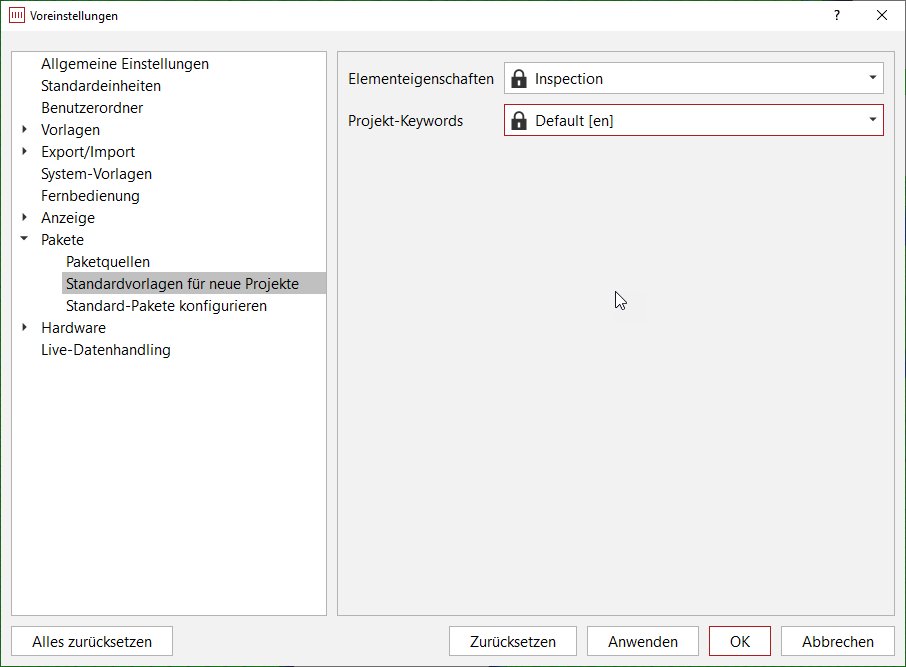Select Standard-Pakete konfigurieren entry
906x667 pixels.
pyautogui.click(x=166, y=306)
